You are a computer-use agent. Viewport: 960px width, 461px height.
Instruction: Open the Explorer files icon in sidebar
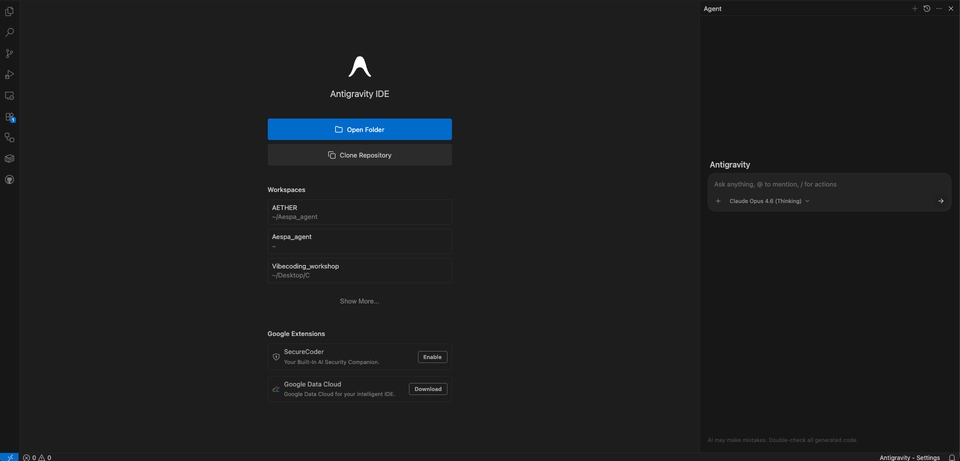(9, 12)
